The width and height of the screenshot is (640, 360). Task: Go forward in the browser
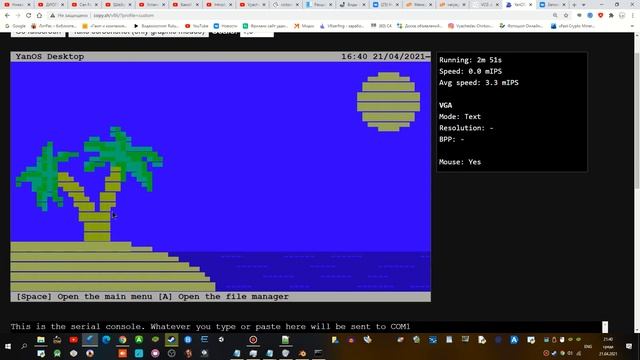click(x=18, y=16)
